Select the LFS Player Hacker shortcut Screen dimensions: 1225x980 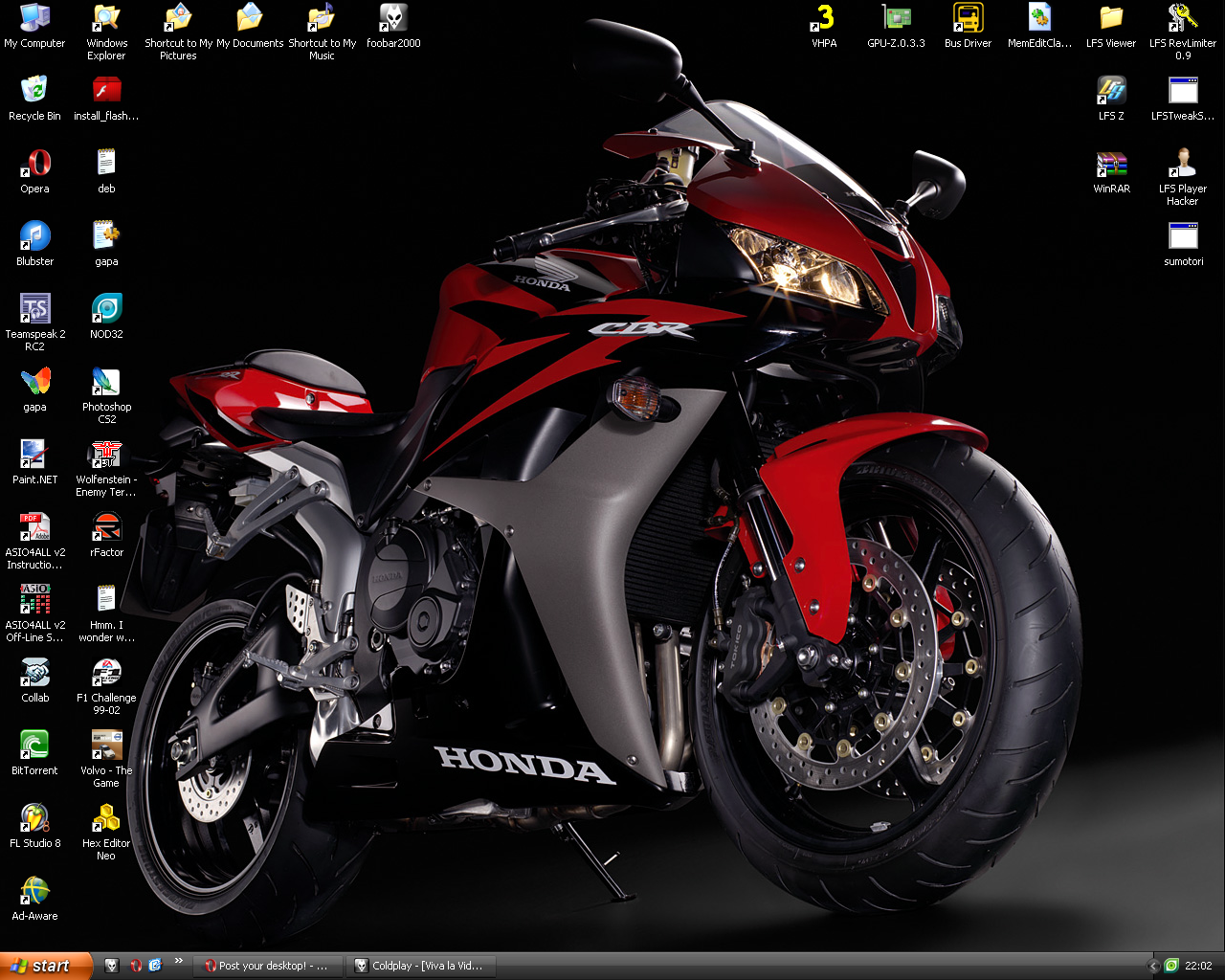pyautogui.click(x=1183, y=178)
